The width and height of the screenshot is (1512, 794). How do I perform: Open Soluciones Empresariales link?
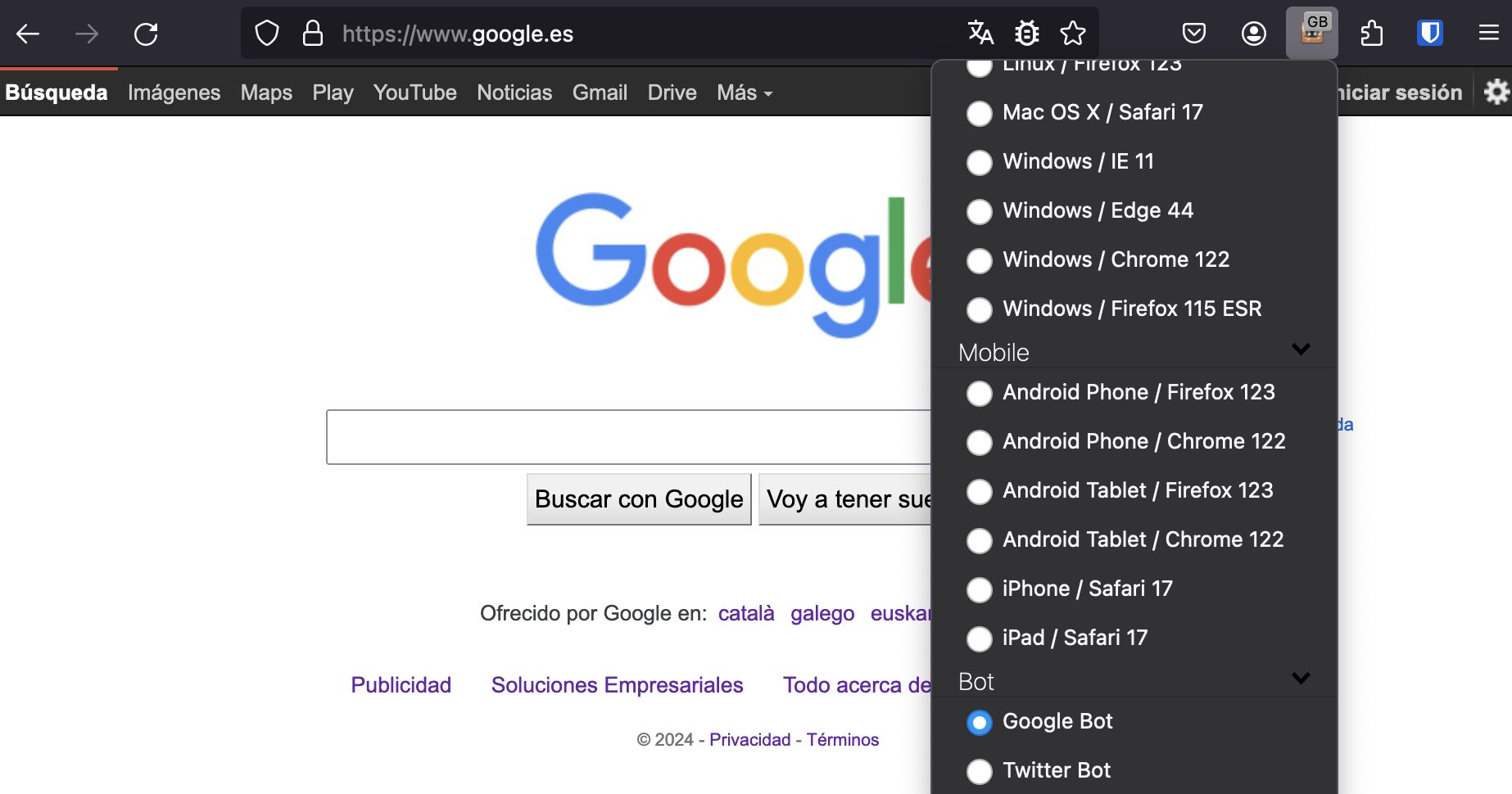(617, 685)
